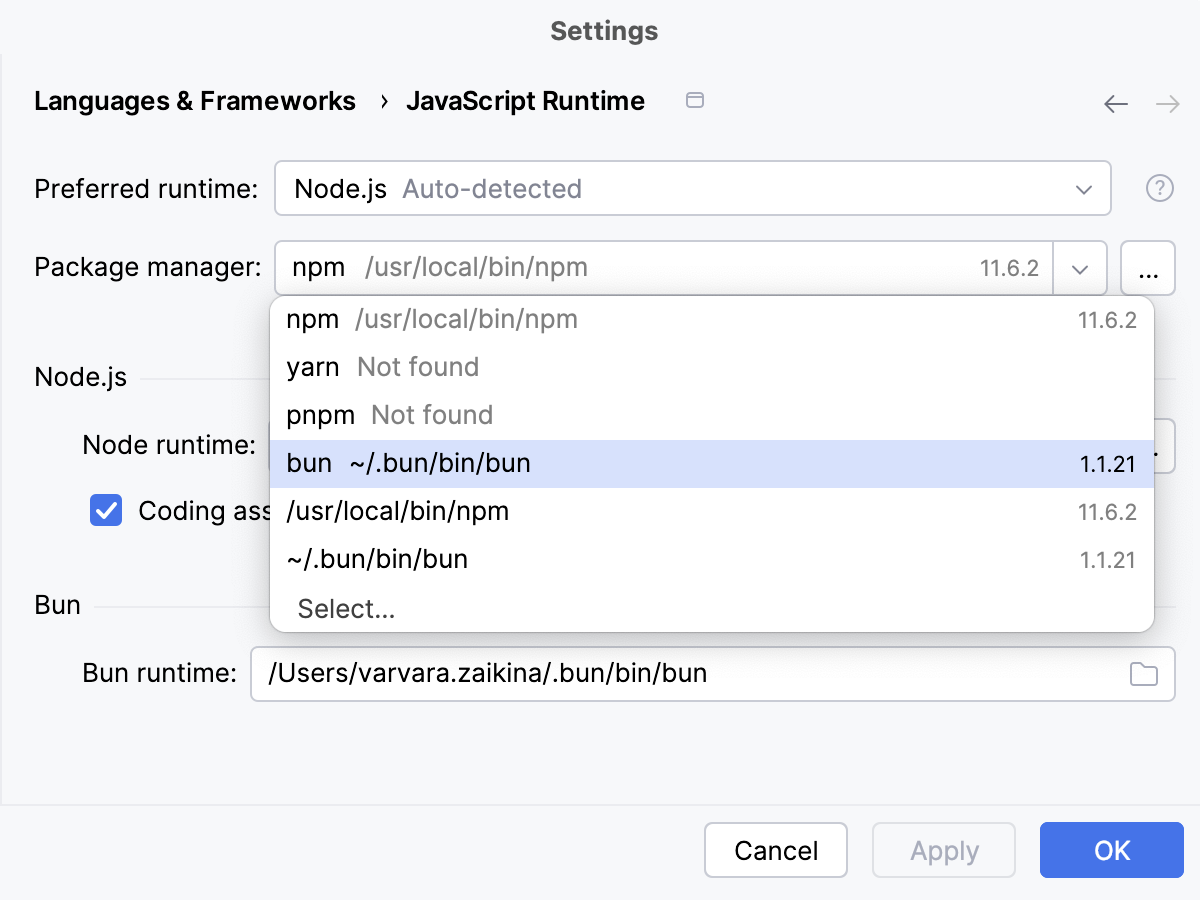Image resolution: width=1200 pixels, height=900 pixels.
Task: Open the Languages & Frameworks breadcrumb
Action: 195,100
